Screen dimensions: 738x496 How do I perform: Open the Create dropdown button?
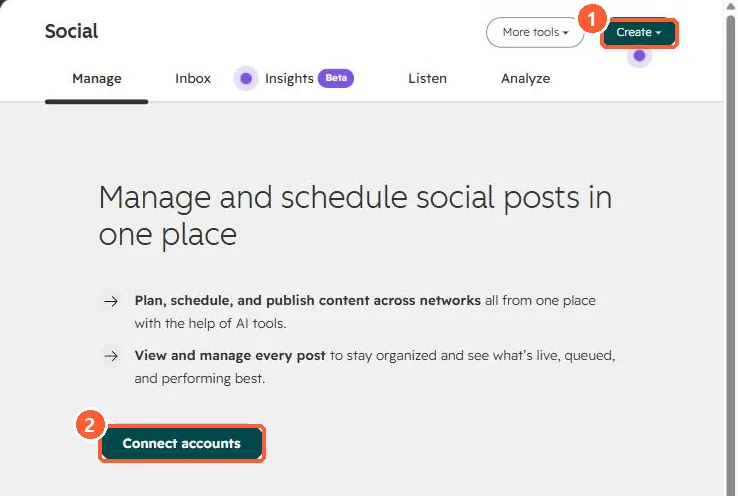(x=639, y=32)
